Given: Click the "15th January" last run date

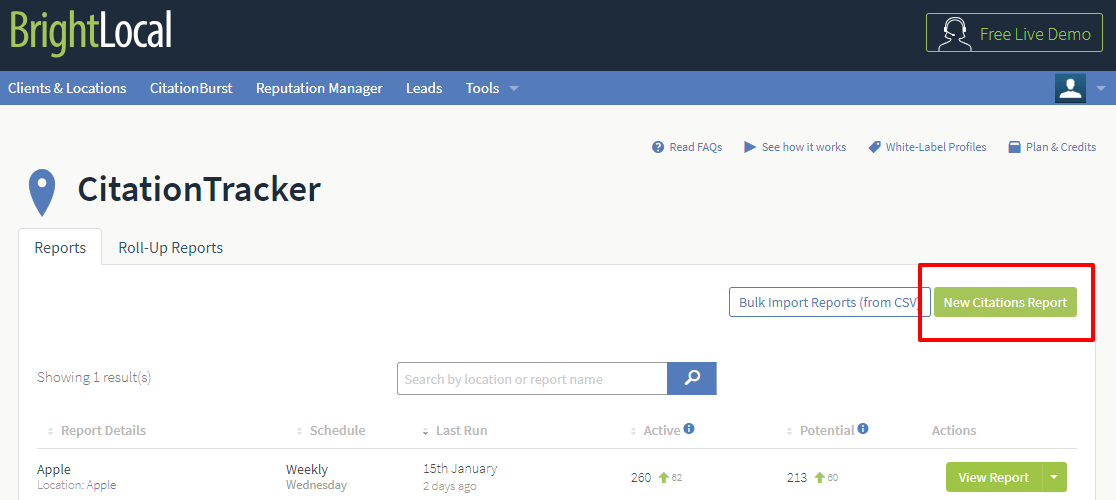Looking at the screenshot, I should click(460, 469).
